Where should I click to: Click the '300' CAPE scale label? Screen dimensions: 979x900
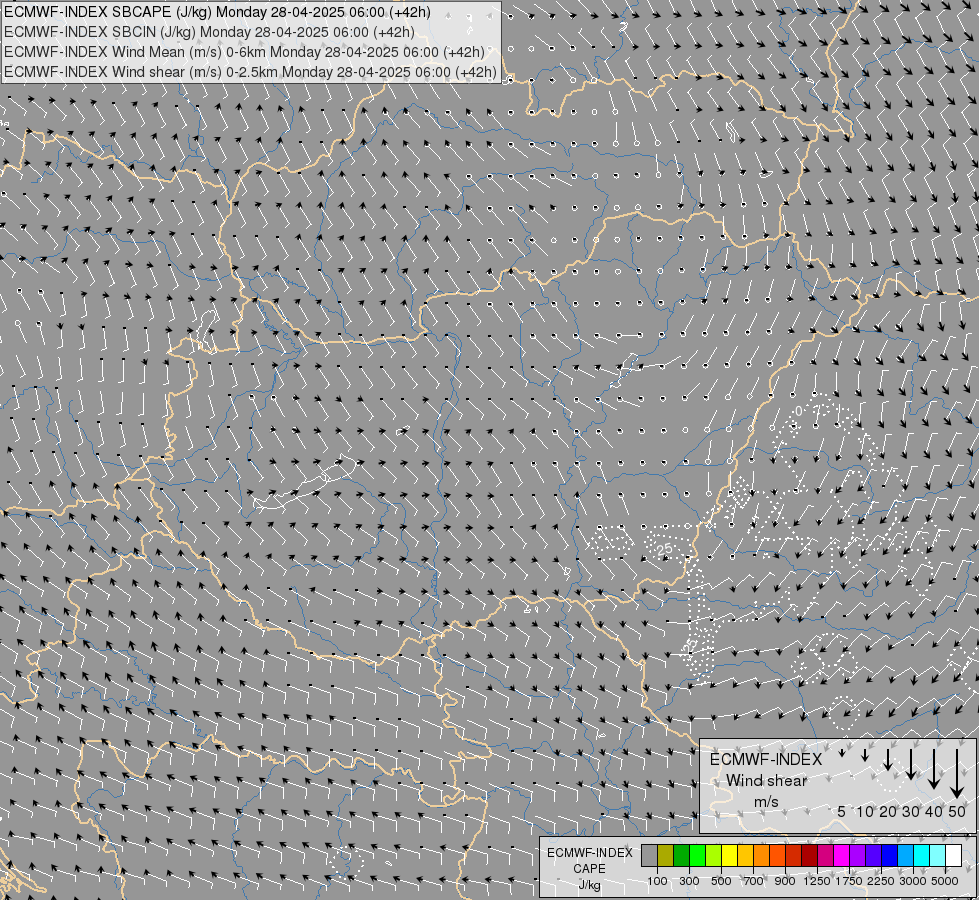point(689,881)
